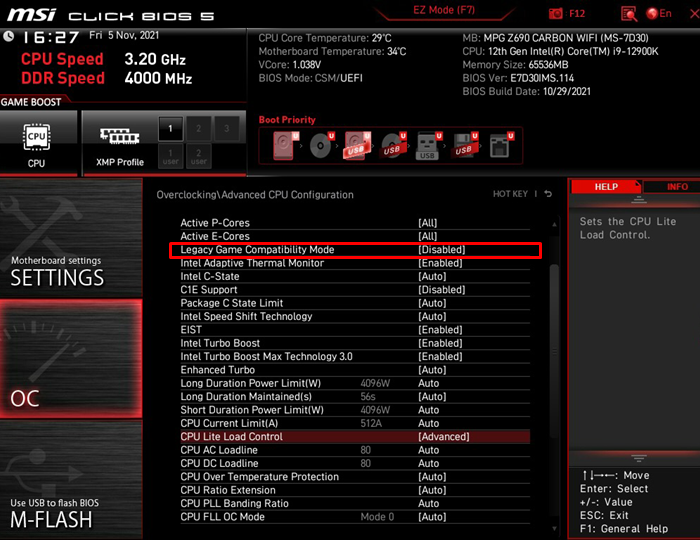Edit CPU Current Limit(A) Auto field
Image resolution: width=700 pixels, height=540 pixels.
pyautogui.click(x=429, y=424)
